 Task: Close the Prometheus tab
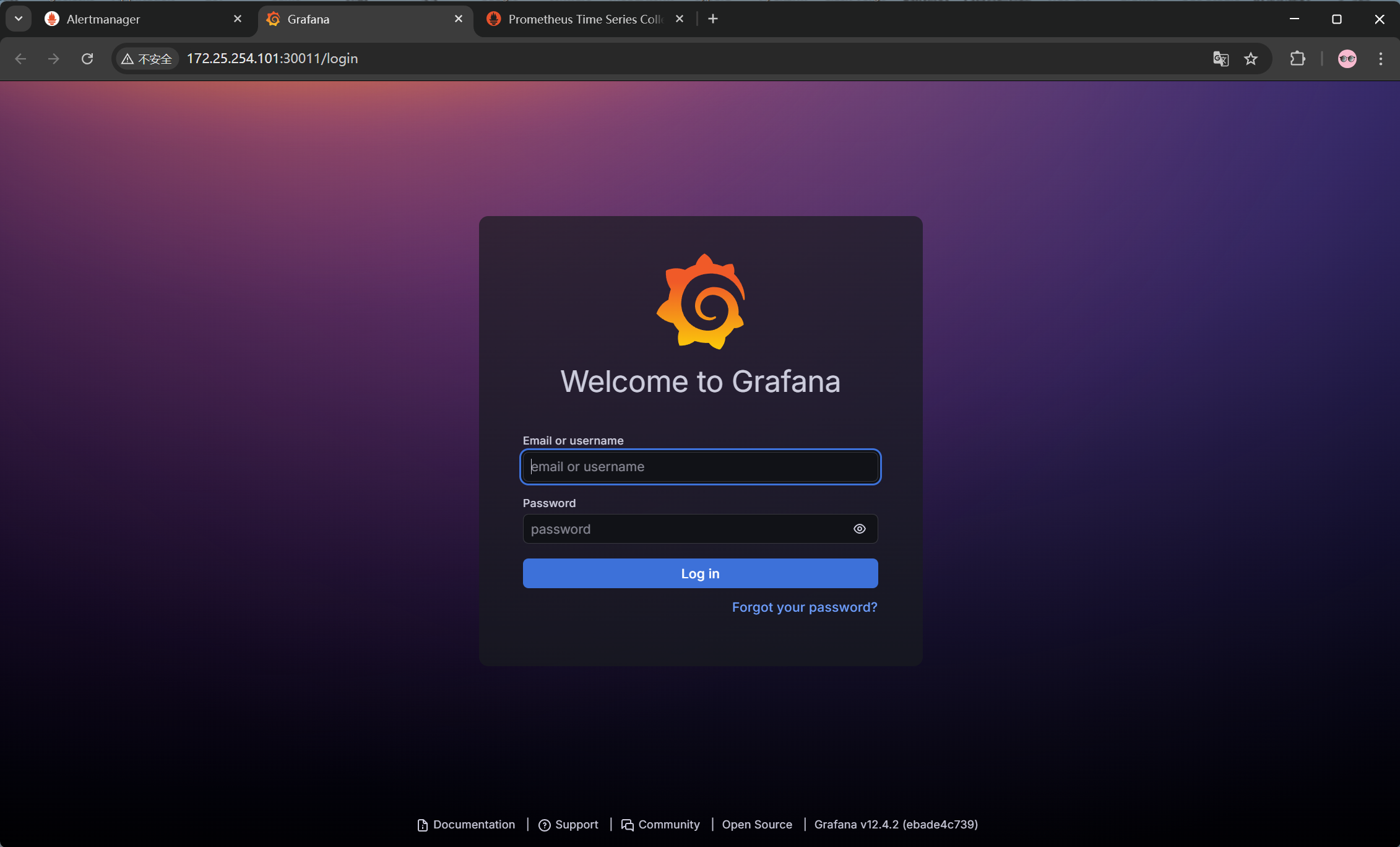[x=680, y=19]
